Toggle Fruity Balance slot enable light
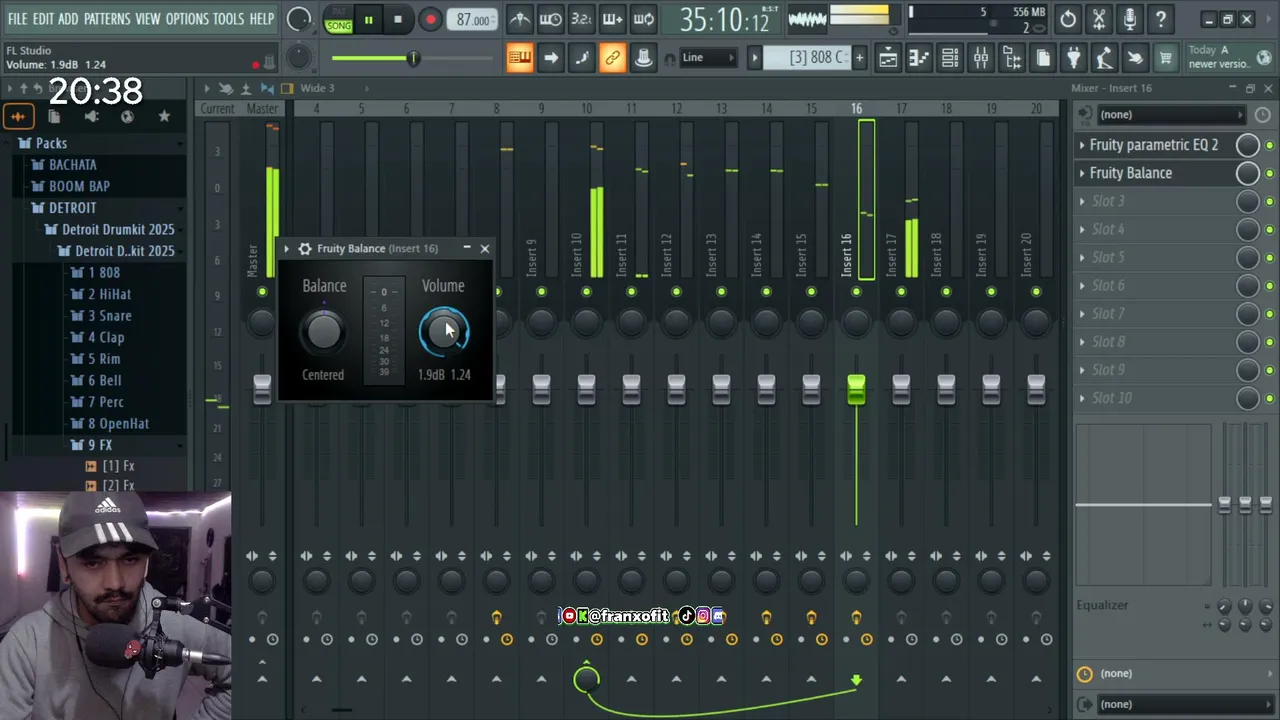This screenshot has width=1280, height=720. (x=1269, y=173)
